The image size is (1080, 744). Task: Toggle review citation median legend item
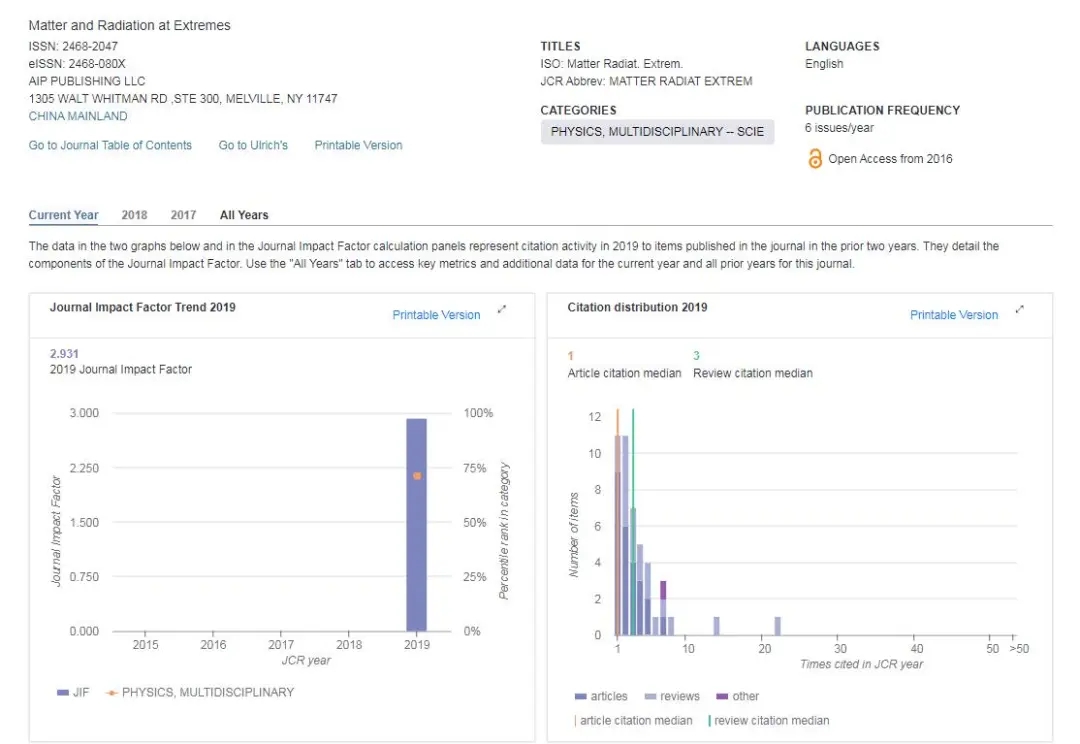(x=769, y=720)
